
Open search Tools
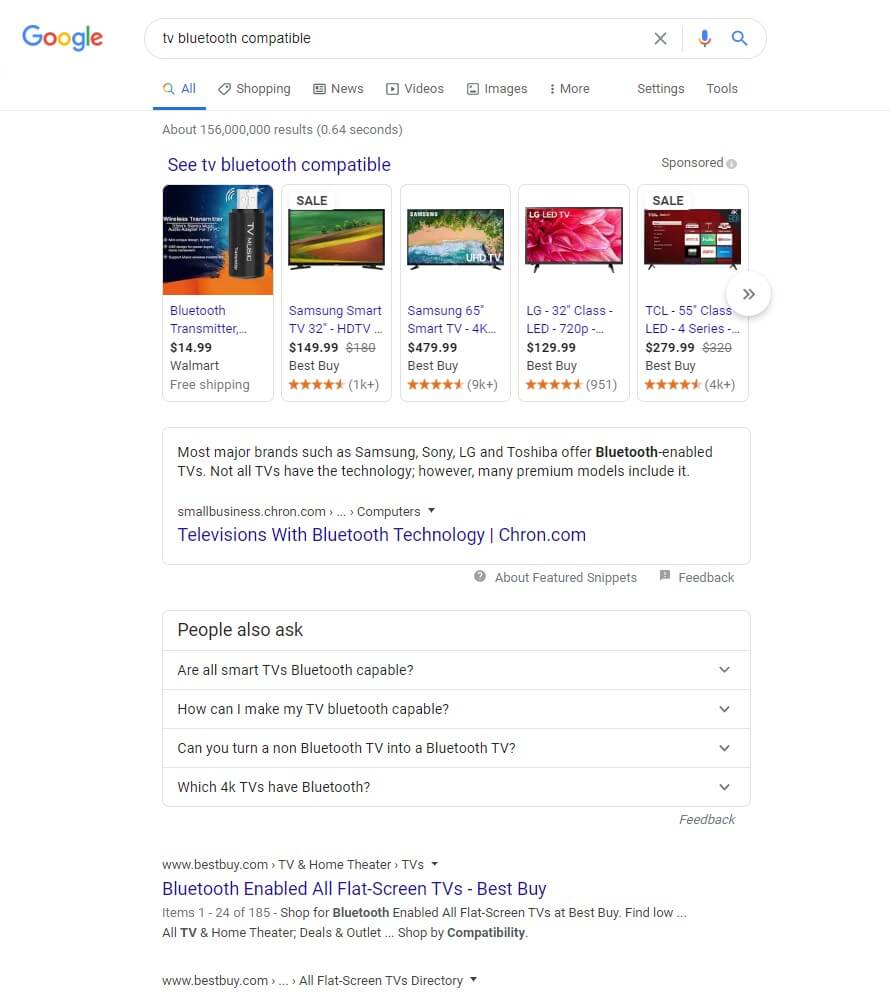[x=722, y=89]
